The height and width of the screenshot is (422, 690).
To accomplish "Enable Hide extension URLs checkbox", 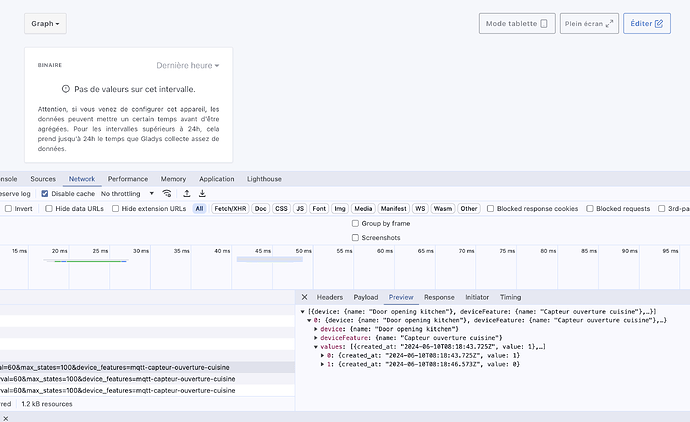I will click(115, 209).
